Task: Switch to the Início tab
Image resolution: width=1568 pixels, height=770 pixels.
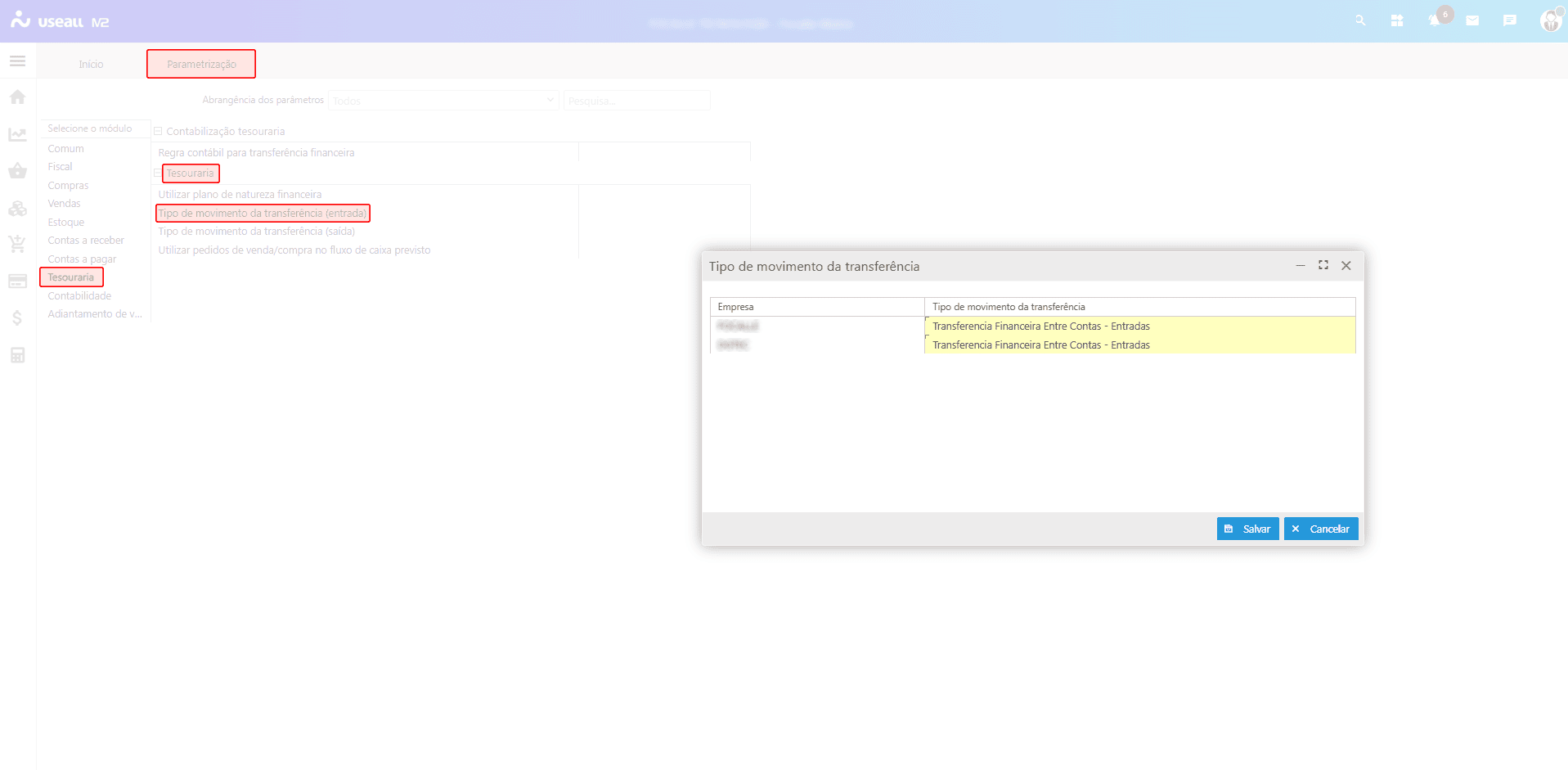Action: click(91, 64)
